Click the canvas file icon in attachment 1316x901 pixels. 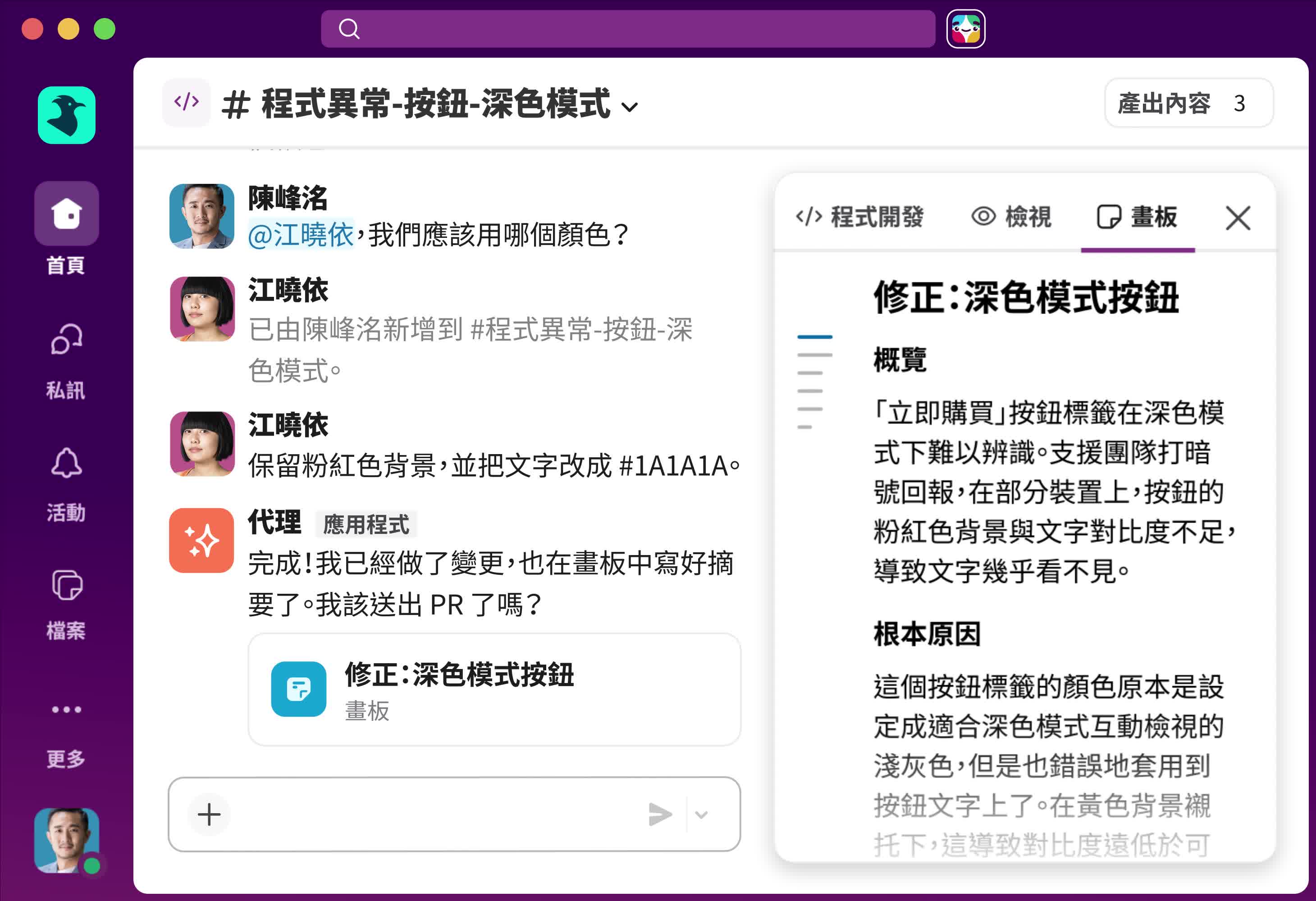click(298, 689)
